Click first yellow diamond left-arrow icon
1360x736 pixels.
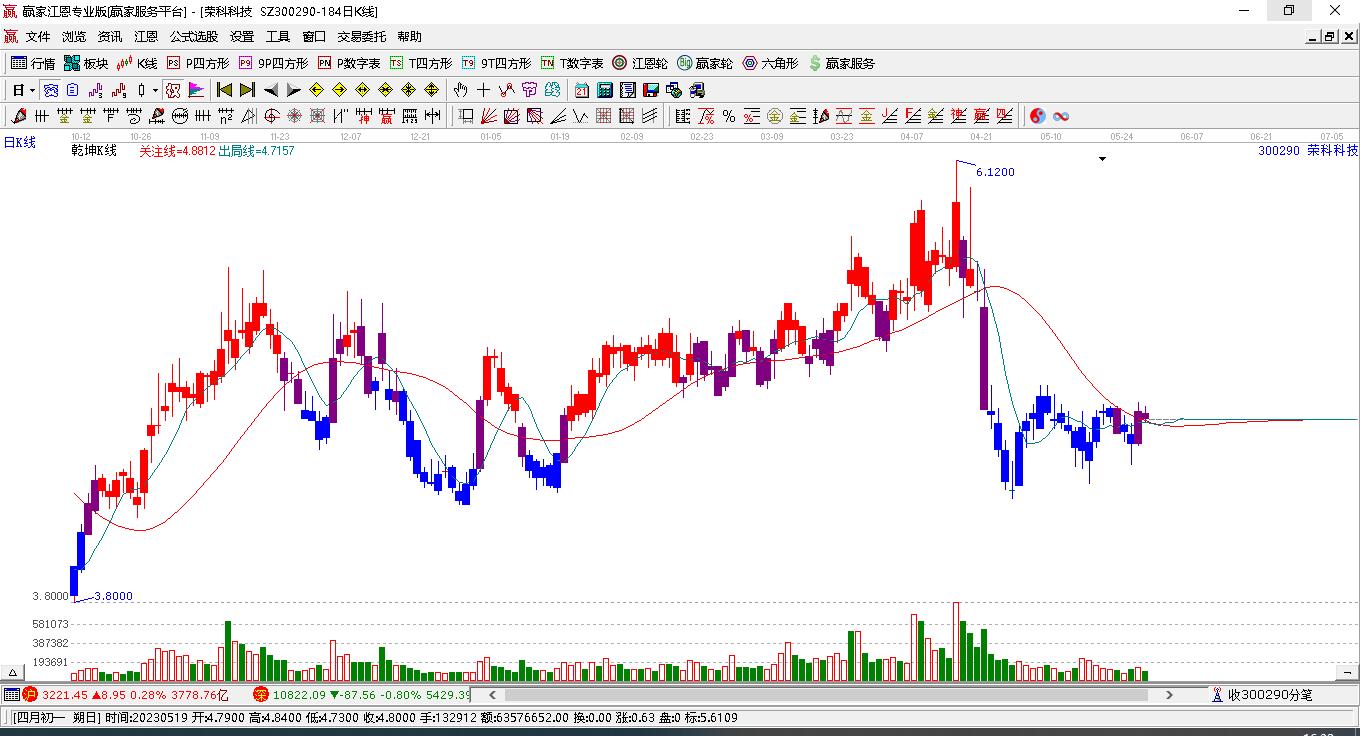pyautogui.click(x=316, y=90)
